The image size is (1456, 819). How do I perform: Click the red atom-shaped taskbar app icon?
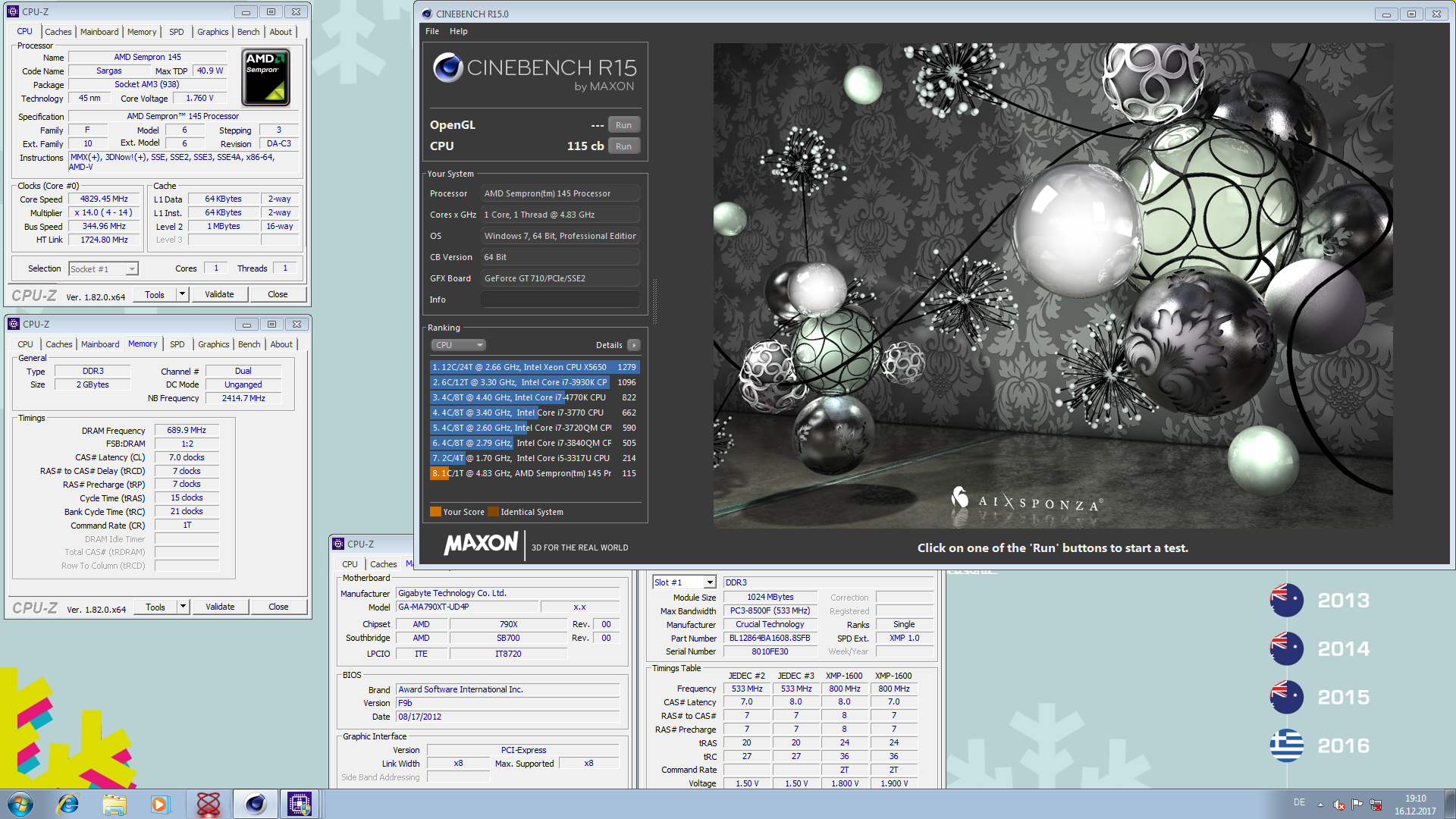(x=208, y=804)
